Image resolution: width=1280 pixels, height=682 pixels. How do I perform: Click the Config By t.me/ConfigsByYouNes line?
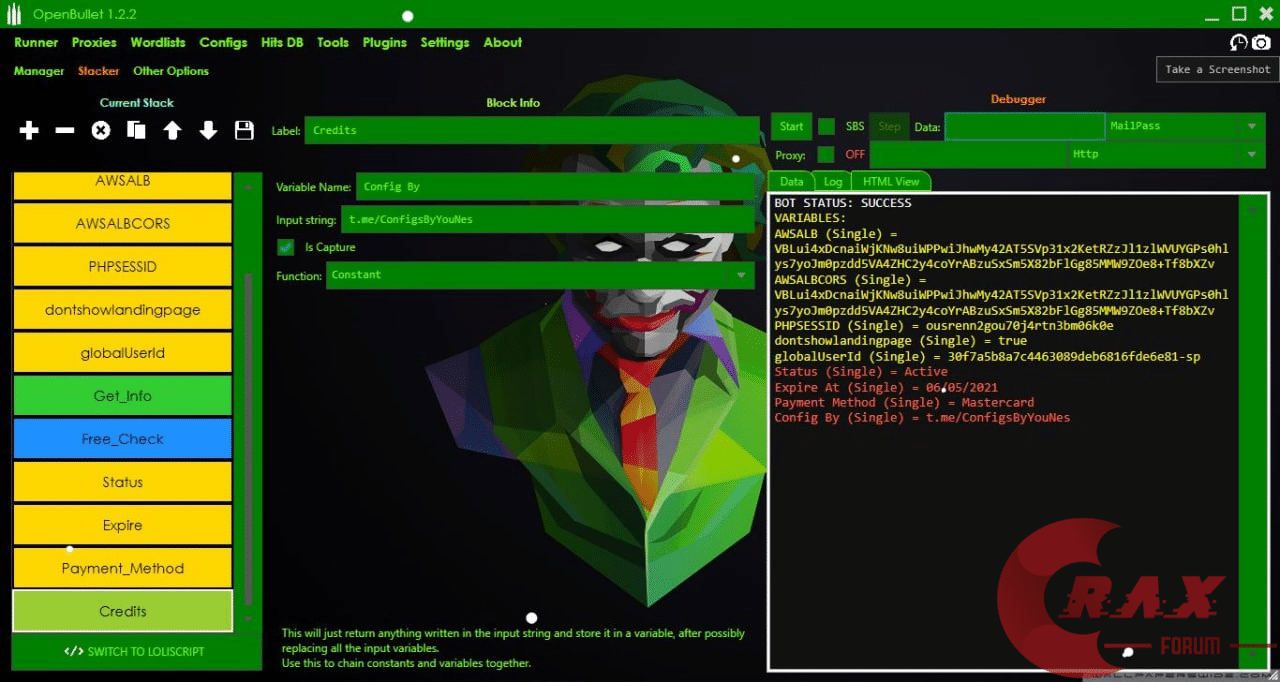point(922,417)
